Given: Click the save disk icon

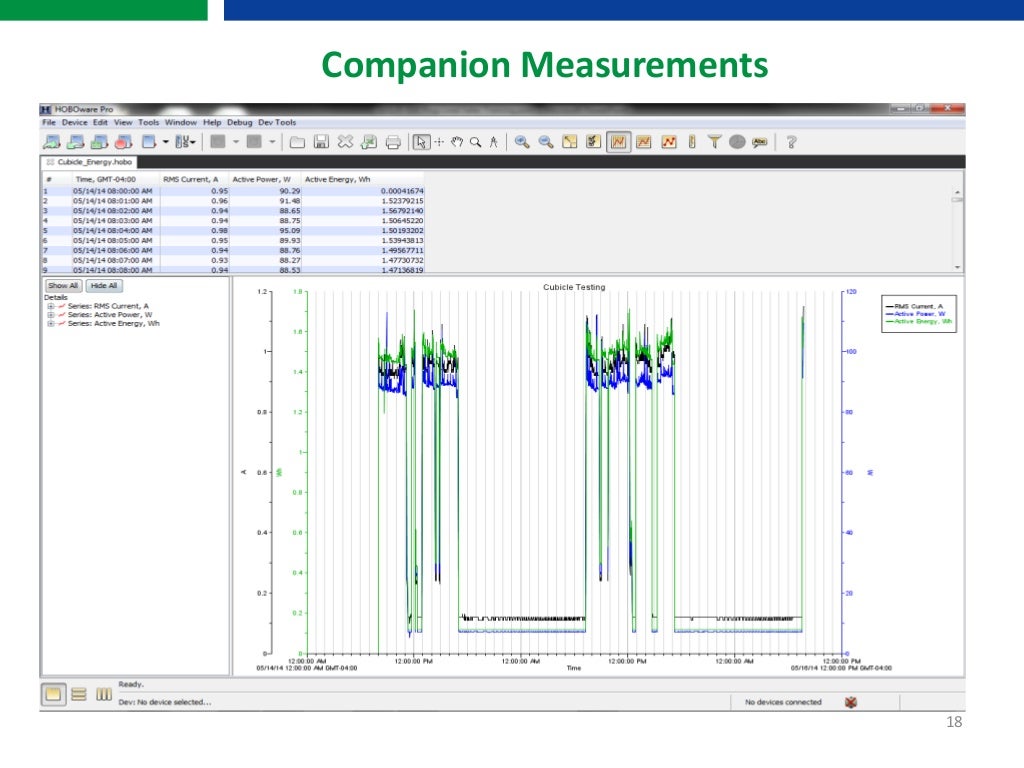Looking at the screenshot, I should tap(321, 142).
